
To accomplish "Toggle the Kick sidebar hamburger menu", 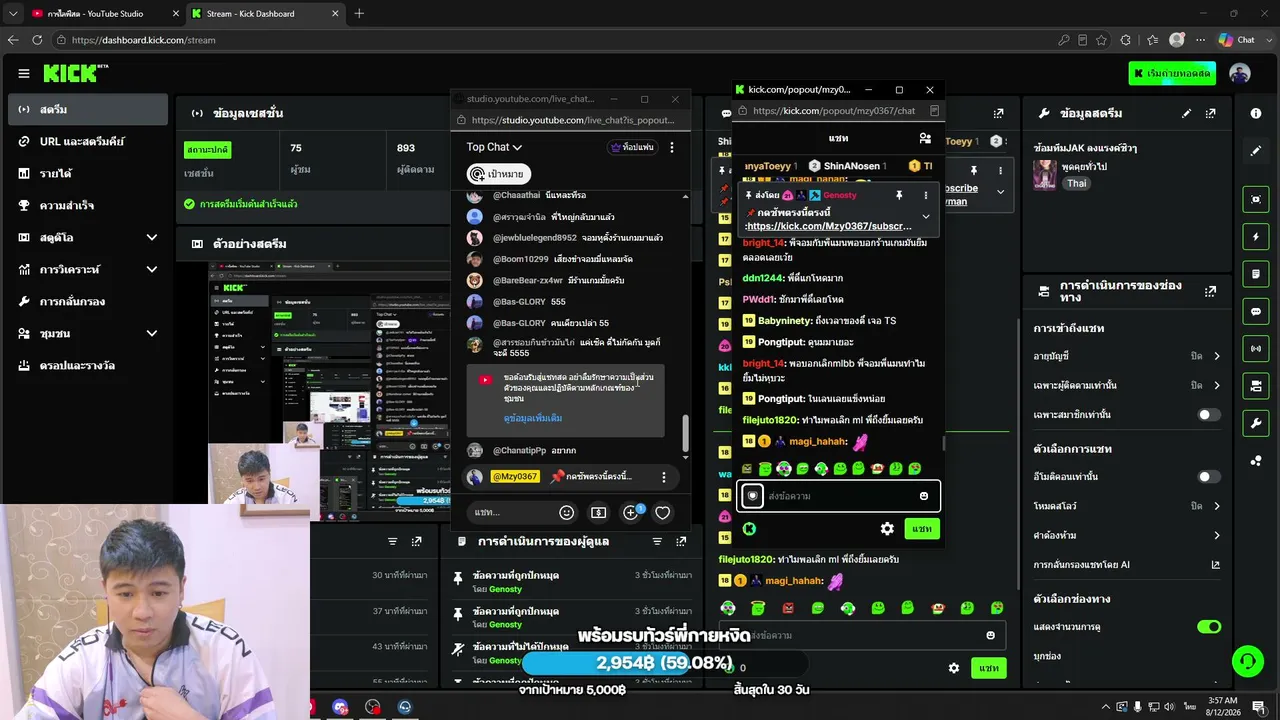I will (x=24, y=73).
